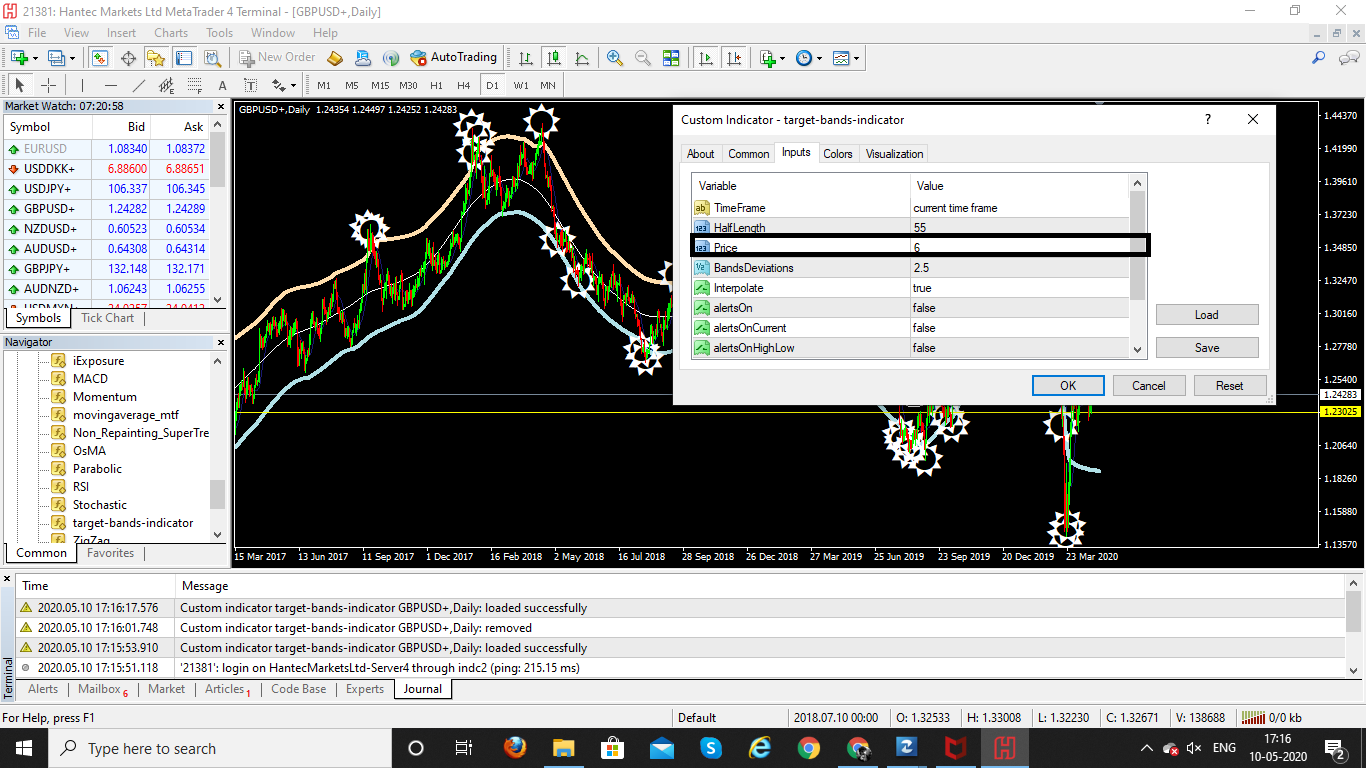Click the Cancel button in dialog
Screen dimensions: 1366x768
click(x=1149, y=385)
